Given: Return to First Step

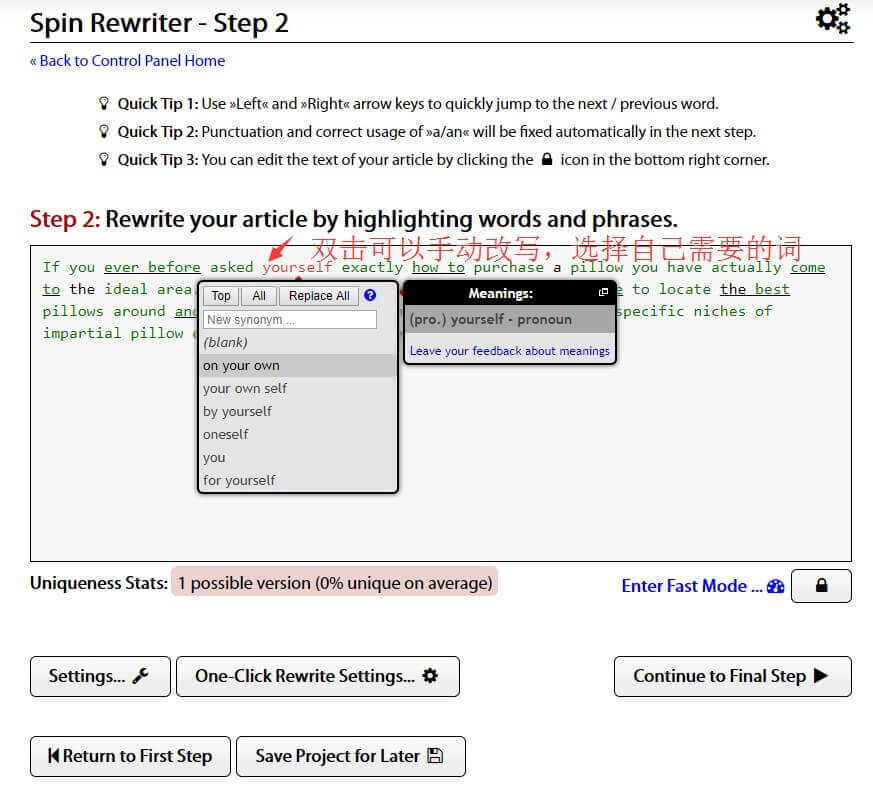Looking at the screenshot, I should (130, 756).
